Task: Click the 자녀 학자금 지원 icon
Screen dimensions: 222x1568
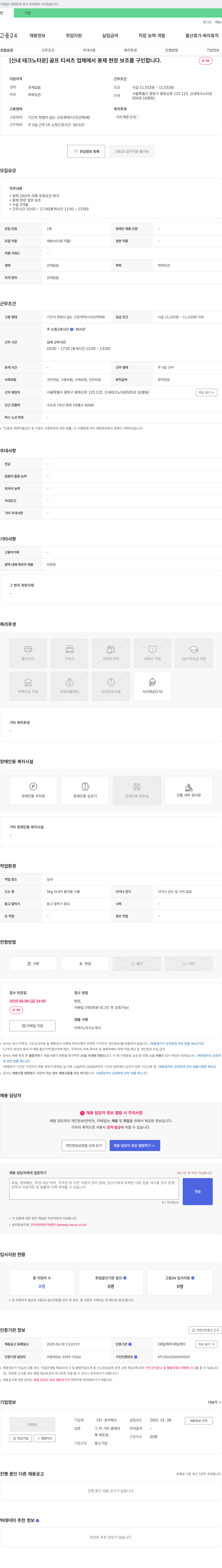Action: click(193, 653)
